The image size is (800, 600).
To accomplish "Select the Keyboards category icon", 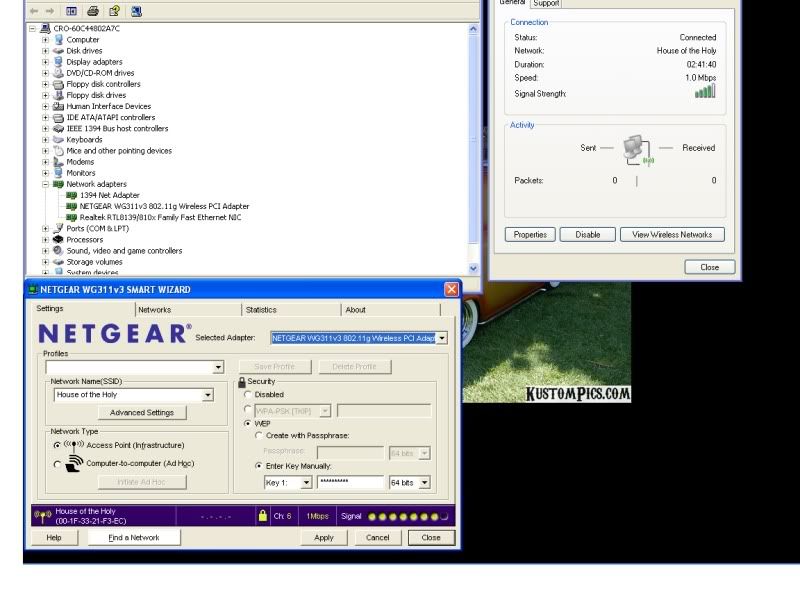I will (59, 140).
